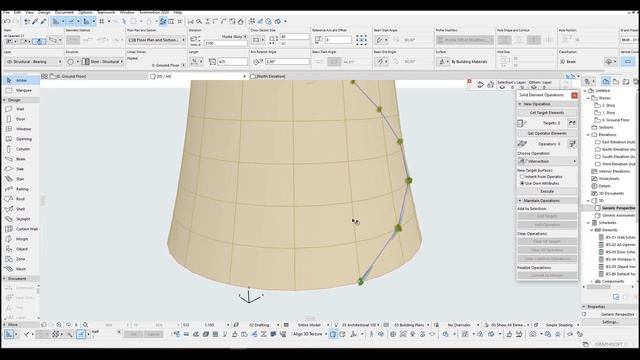
Task: Select the Marquee tool
Action: tap(20, 90)
